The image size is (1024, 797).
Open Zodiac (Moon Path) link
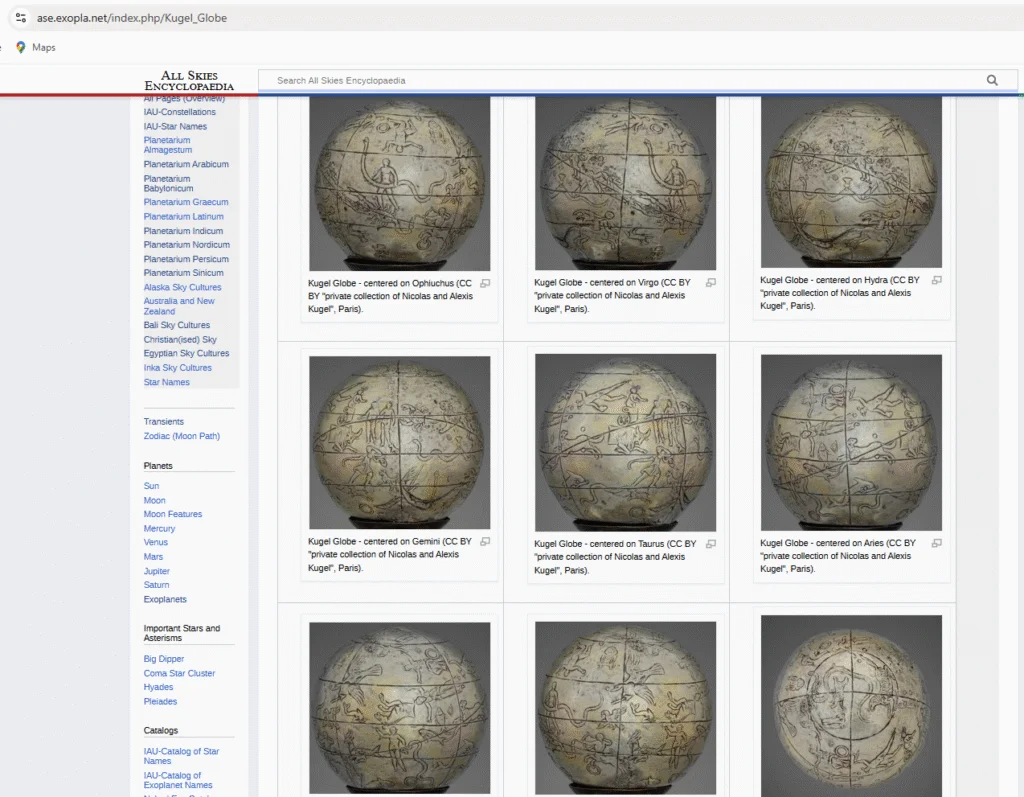182,436
